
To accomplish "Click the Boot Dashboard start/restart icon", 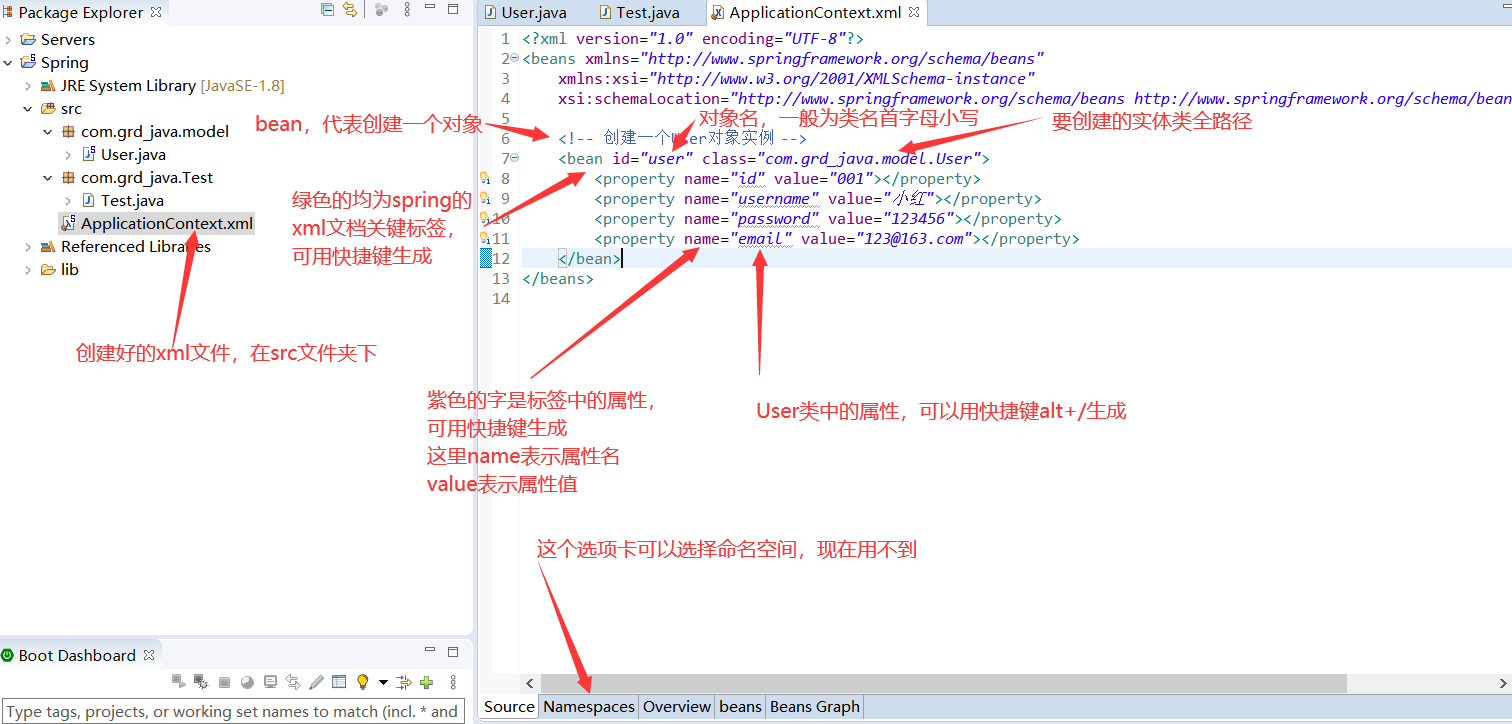I will [x=178, y=682].
